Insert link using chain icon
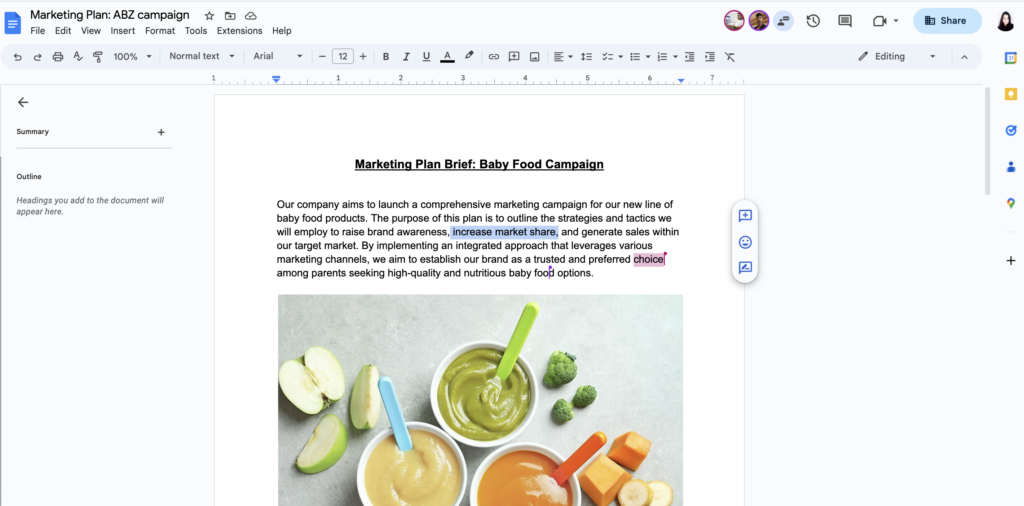1024x506 pixels. click(494, 57)
